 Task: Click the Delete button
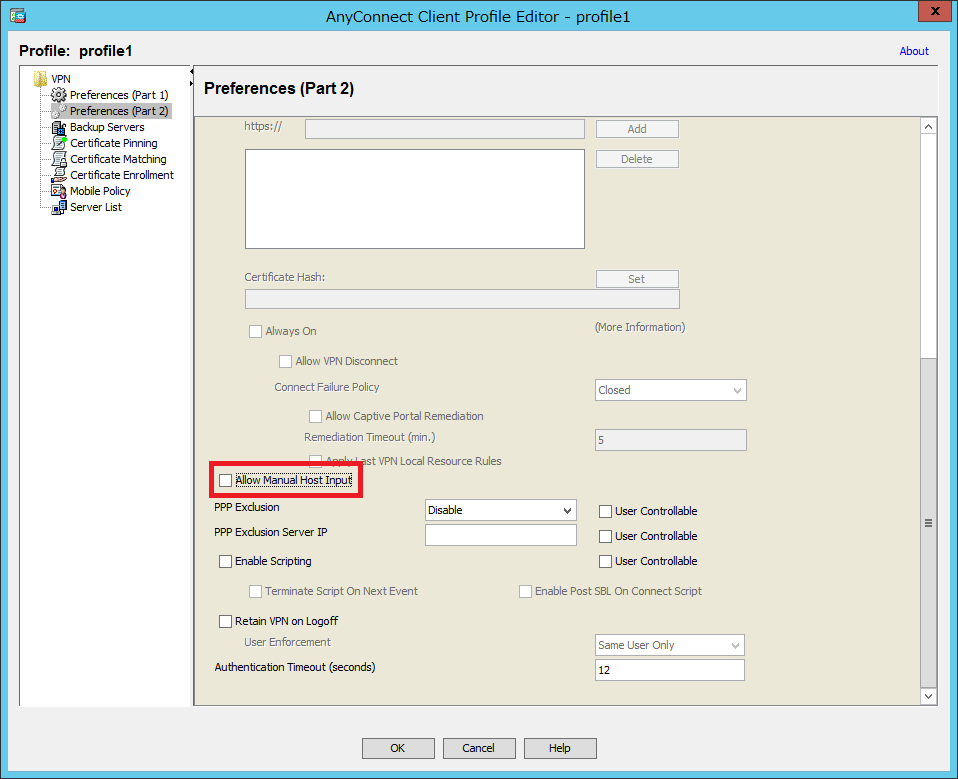pos(637,159)
